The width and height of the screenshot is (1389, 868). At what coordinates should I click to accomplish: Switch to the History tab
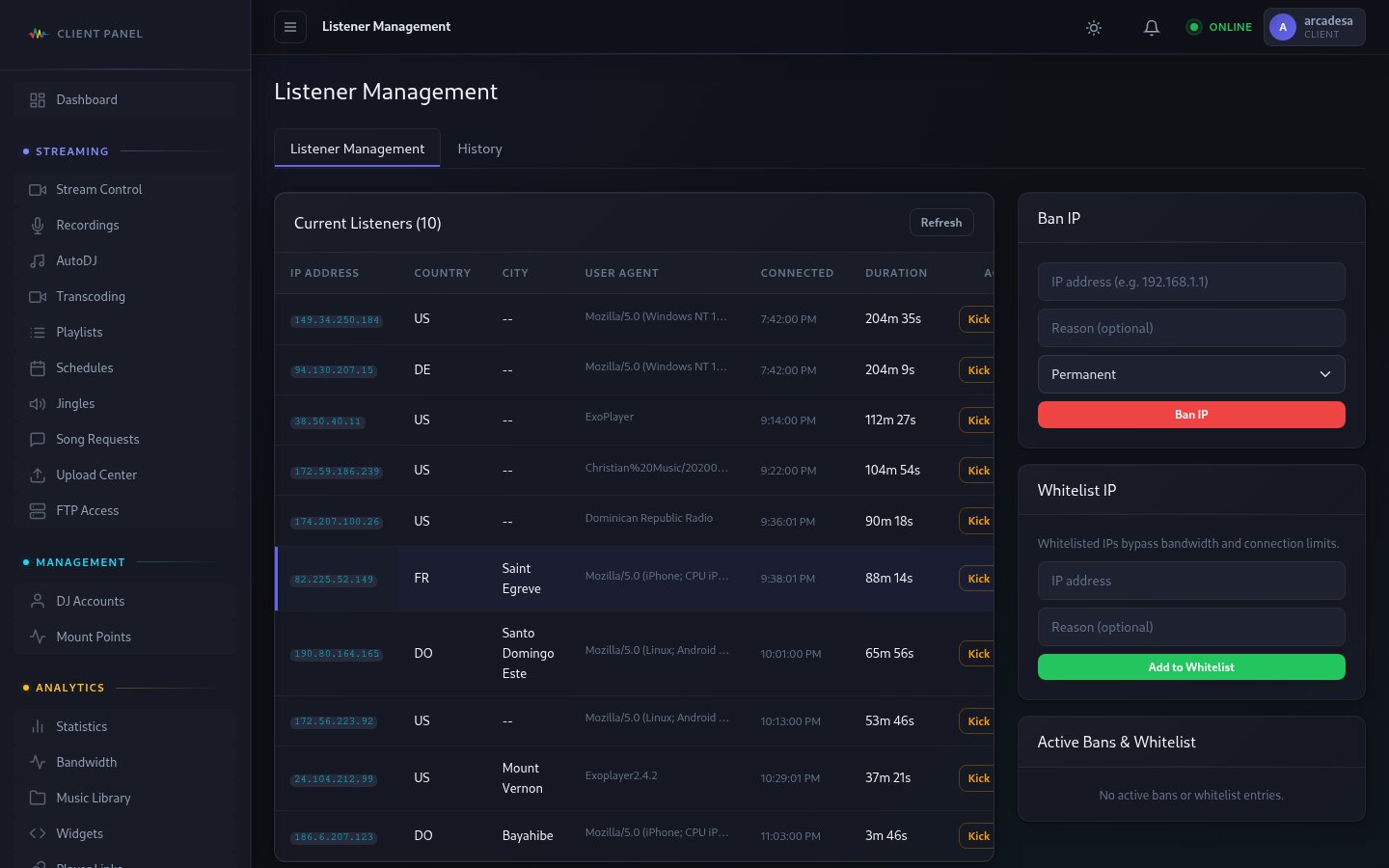[479, 149]
